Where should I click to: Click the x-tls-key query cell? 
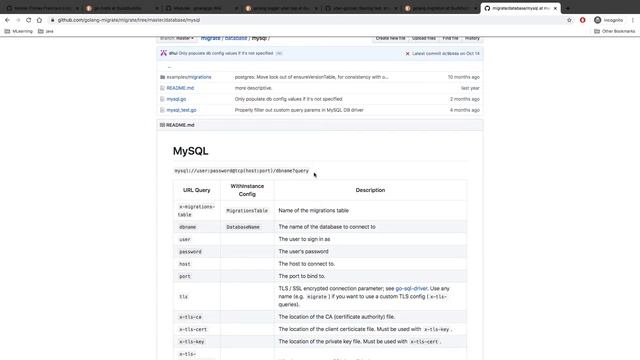coord(197,341)
